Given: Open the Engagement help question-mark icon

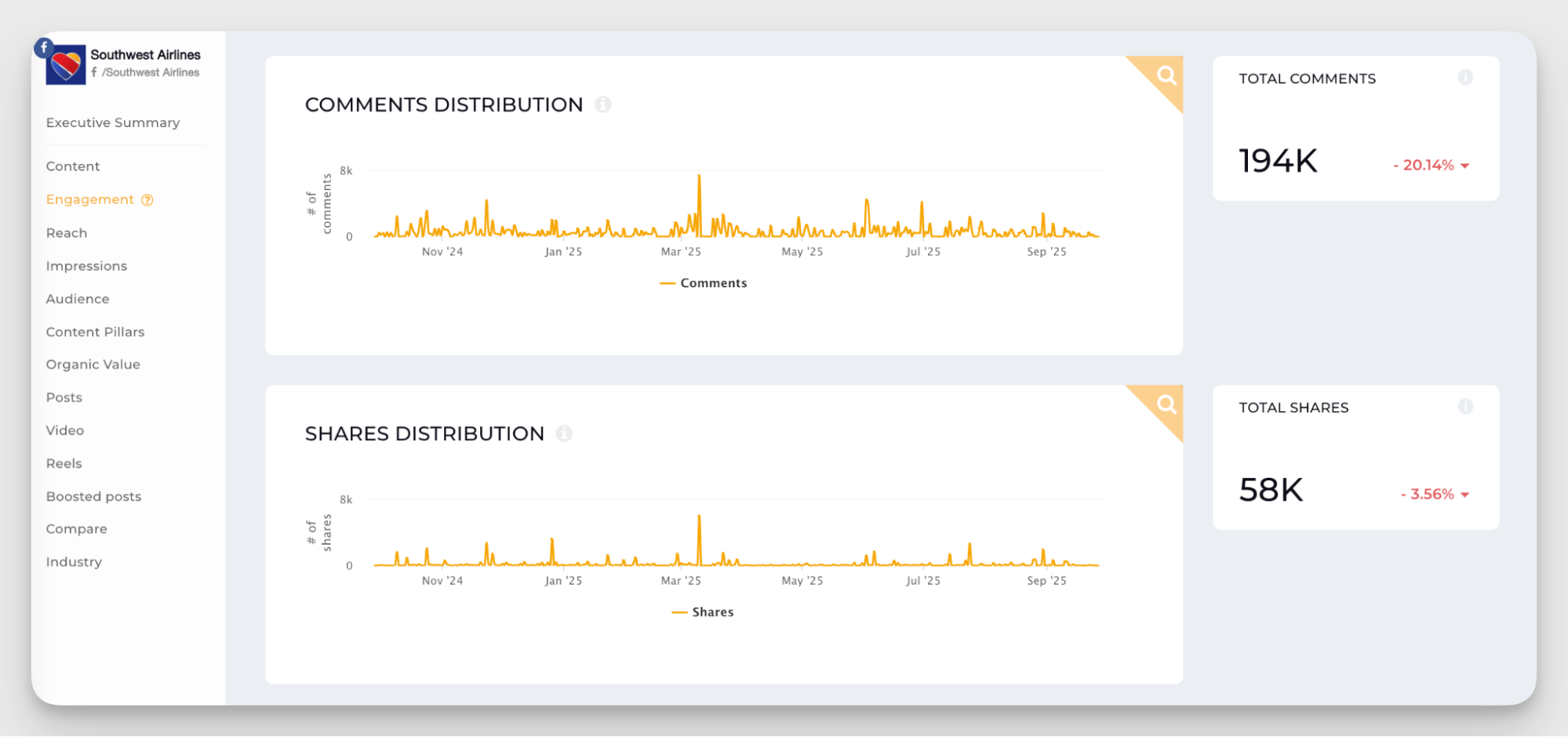Looking at the screenshot, I should [x=147, y=200].
